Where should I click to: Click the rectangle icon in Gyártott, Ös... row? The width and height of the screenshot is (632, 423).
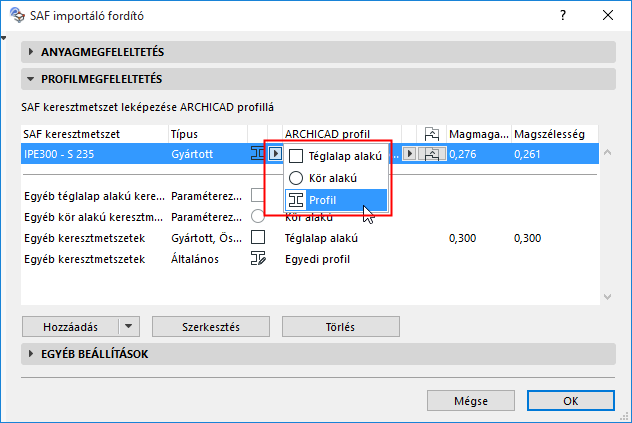pyautogui.click(x=258, y=238)
